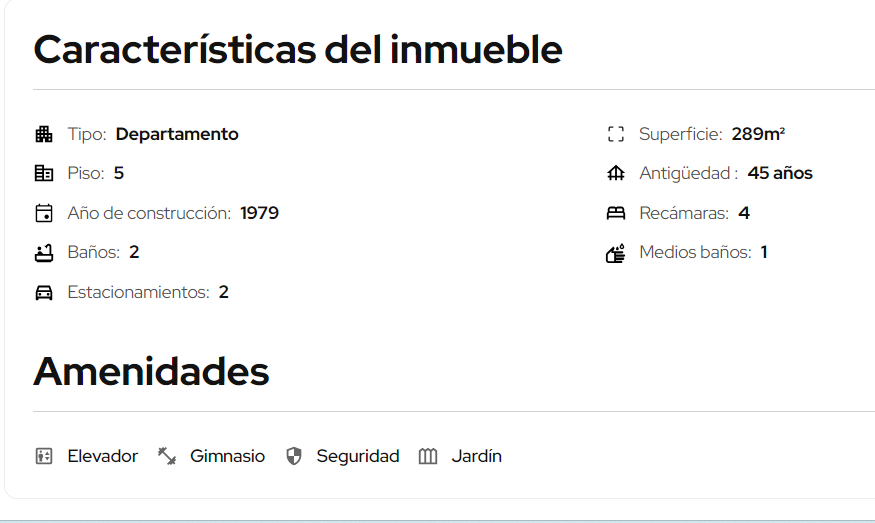Screen dimensions: 875x523
Task: Click the bed icon beside Recámaras
Action: [616, 213]
